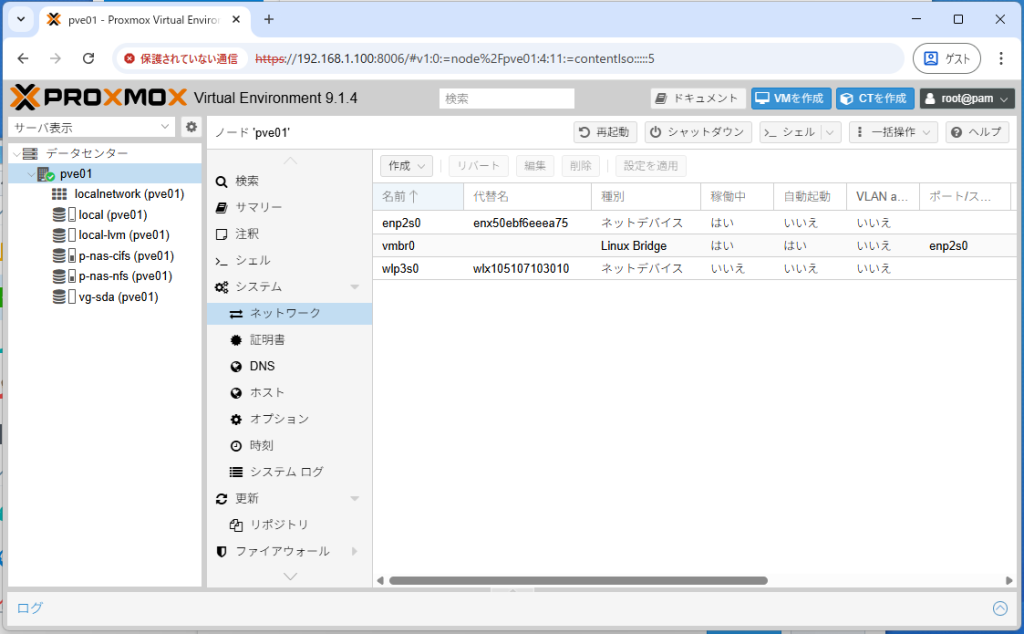
Task: Click the browser reload icon
Action: point(88,59)
